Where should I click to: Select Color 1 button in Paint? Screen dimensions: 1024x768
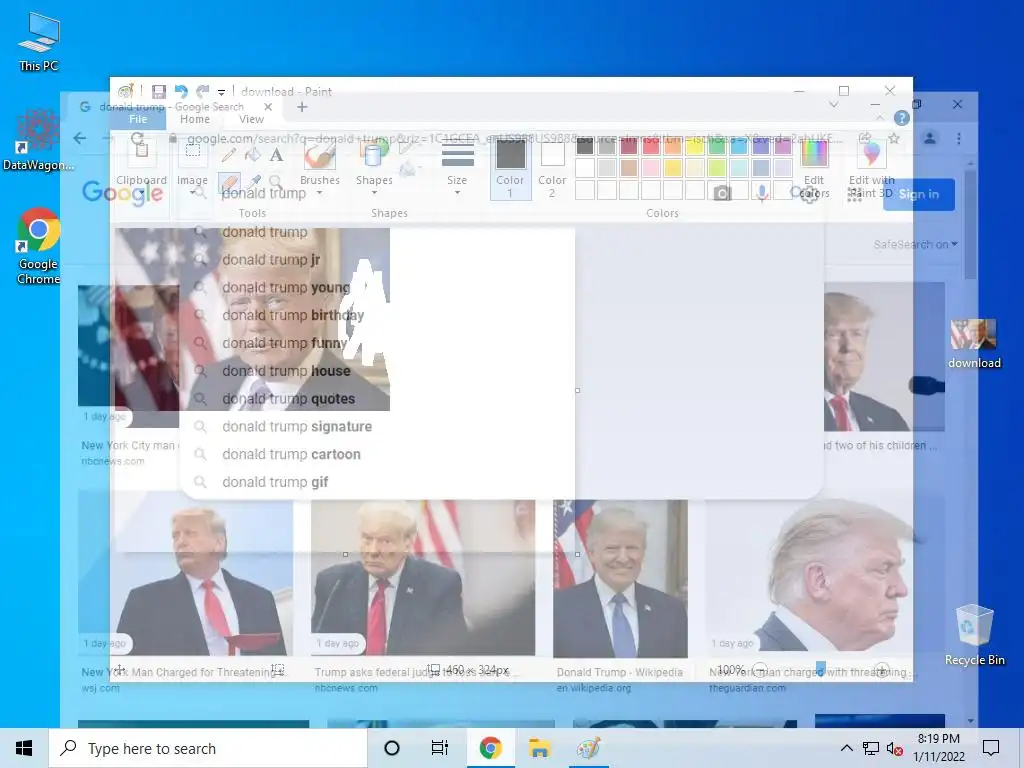coord(510,169)
